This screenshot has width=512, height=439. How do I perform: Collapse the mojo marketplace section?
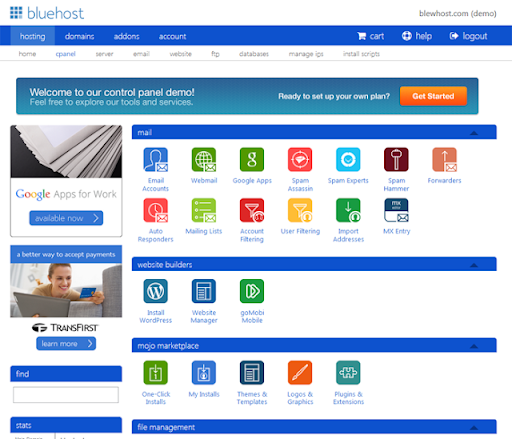pos(474,346)
